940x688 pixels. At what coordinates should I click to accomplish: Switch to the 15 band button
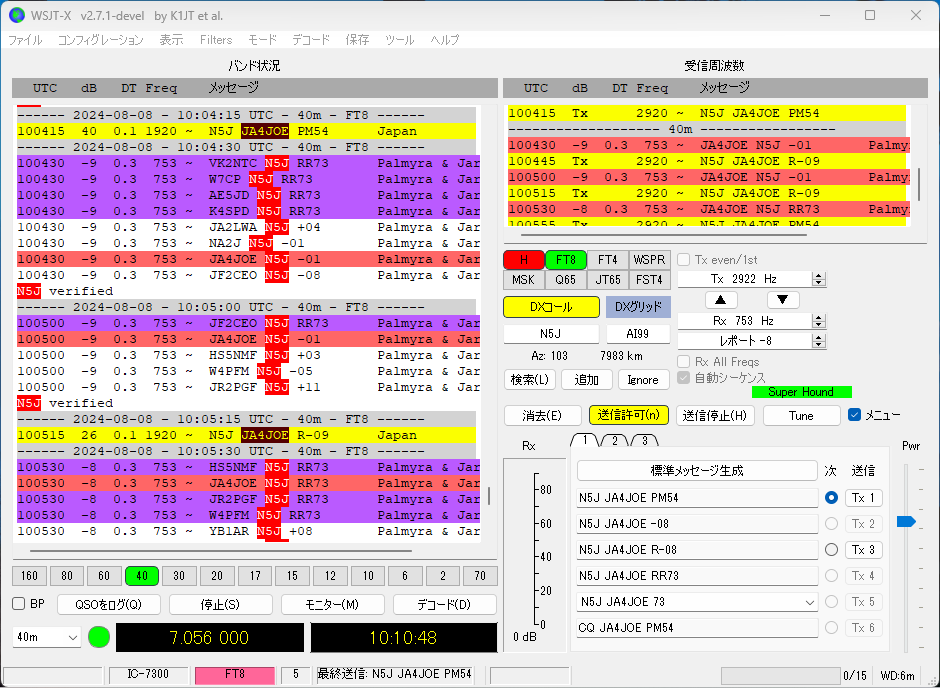click(x=292, y=576)
